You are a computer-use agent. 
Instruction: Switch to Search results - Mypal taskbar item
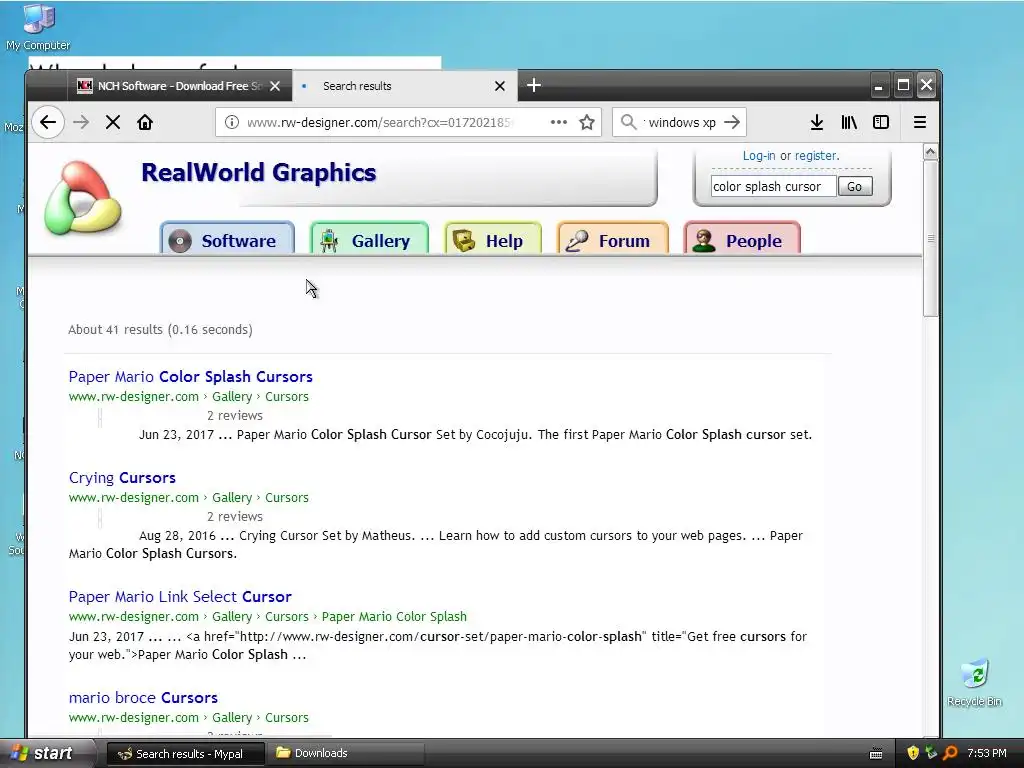point(185,754)
